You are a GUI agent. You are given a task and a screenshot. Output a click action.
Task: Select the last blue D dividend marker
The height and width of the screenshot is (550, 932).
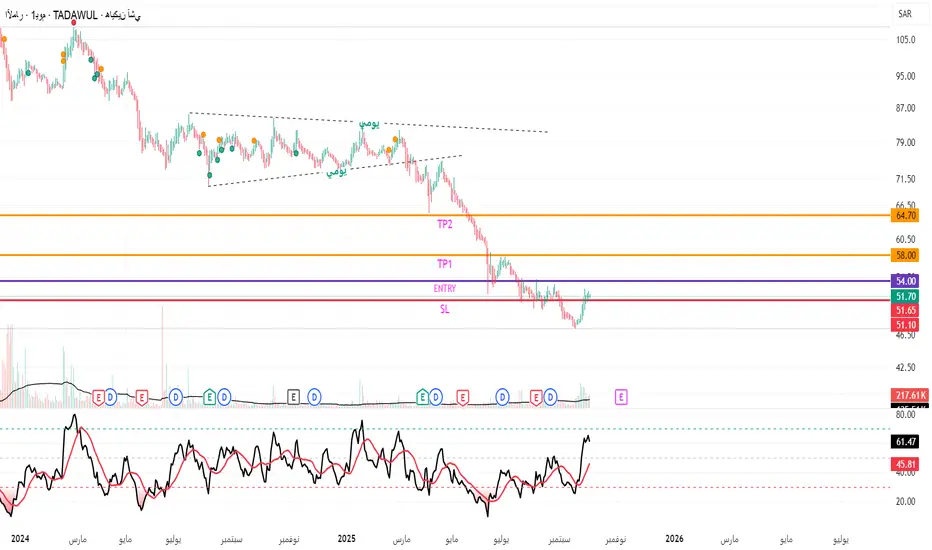(550, 397)
